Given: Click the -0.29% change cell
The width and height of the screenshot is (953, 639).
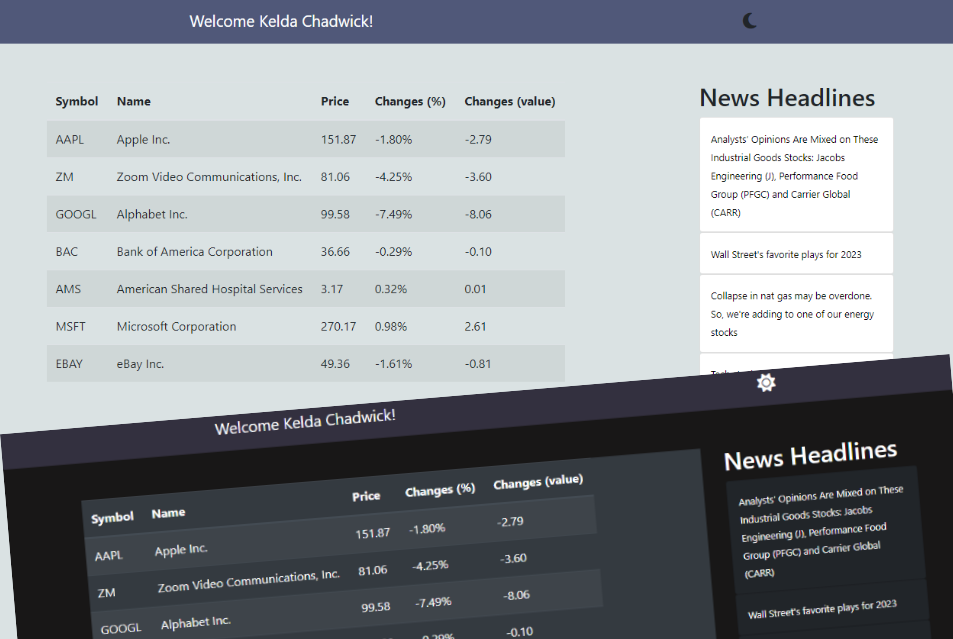Looking at the screenshot, I should [393, 252].
